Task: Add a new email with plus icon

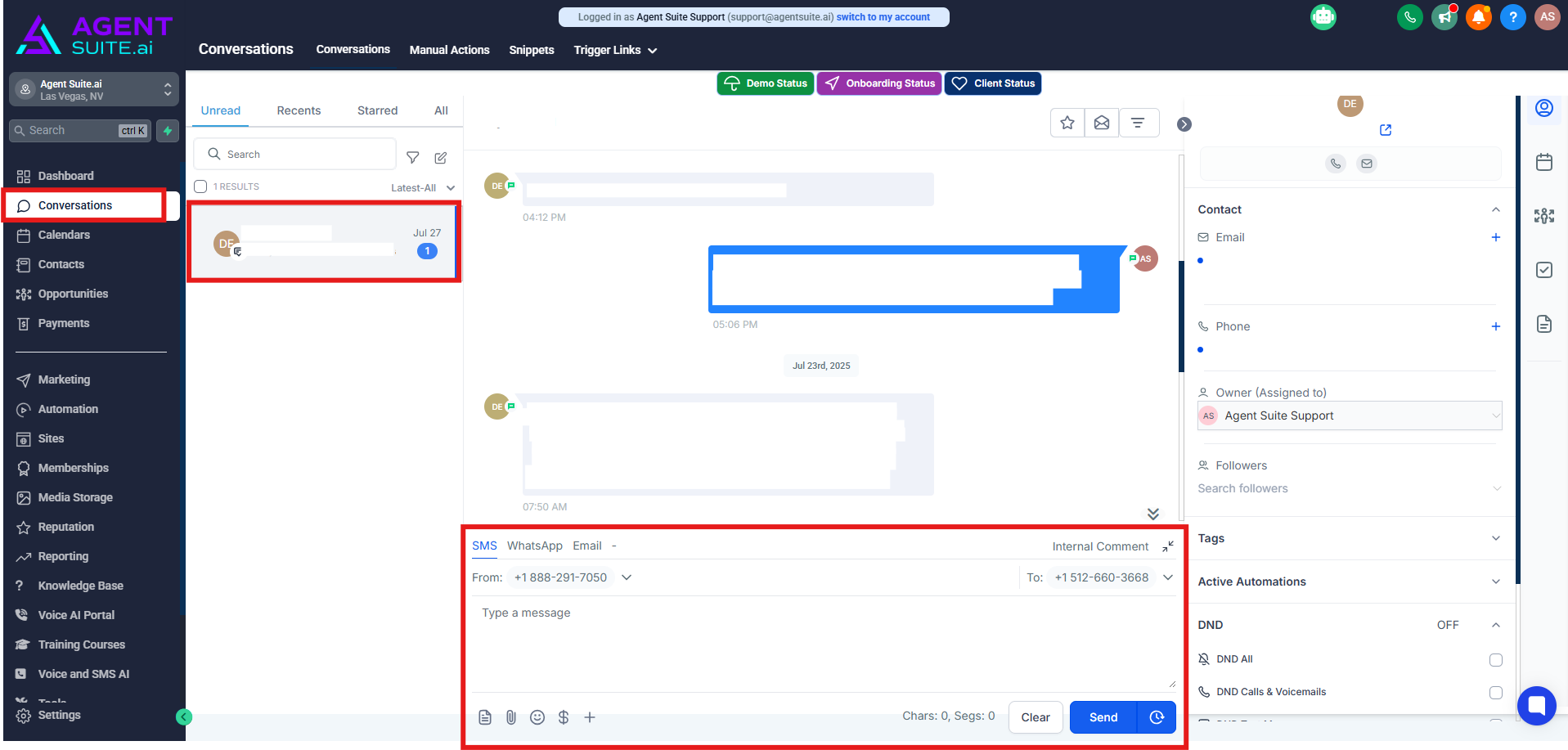Action: (x=1496, y=237)
